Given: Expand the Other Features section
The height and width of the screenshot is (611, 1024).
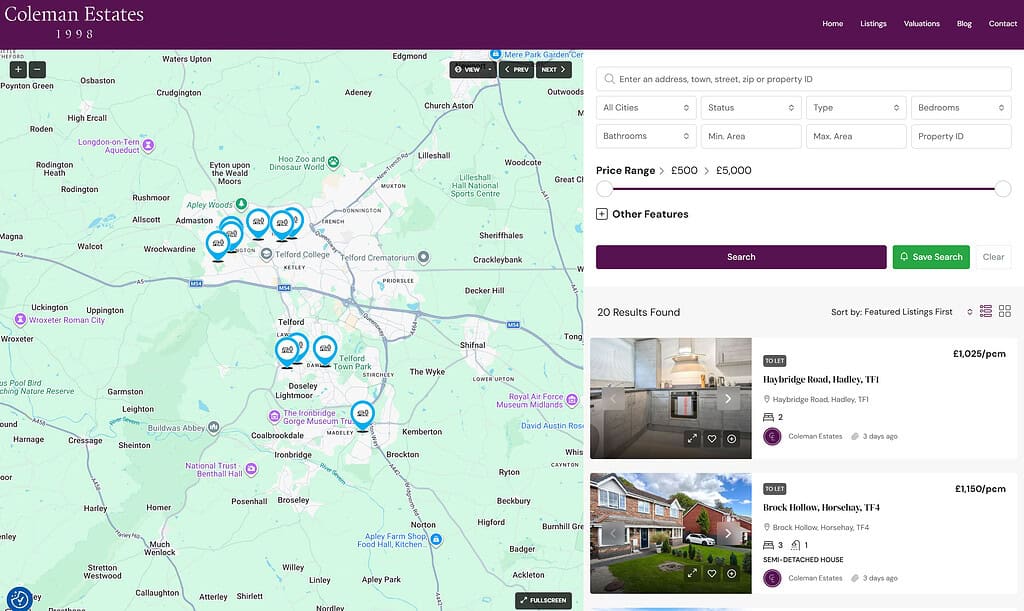Looking at the screenshot, I should [642, 214].
